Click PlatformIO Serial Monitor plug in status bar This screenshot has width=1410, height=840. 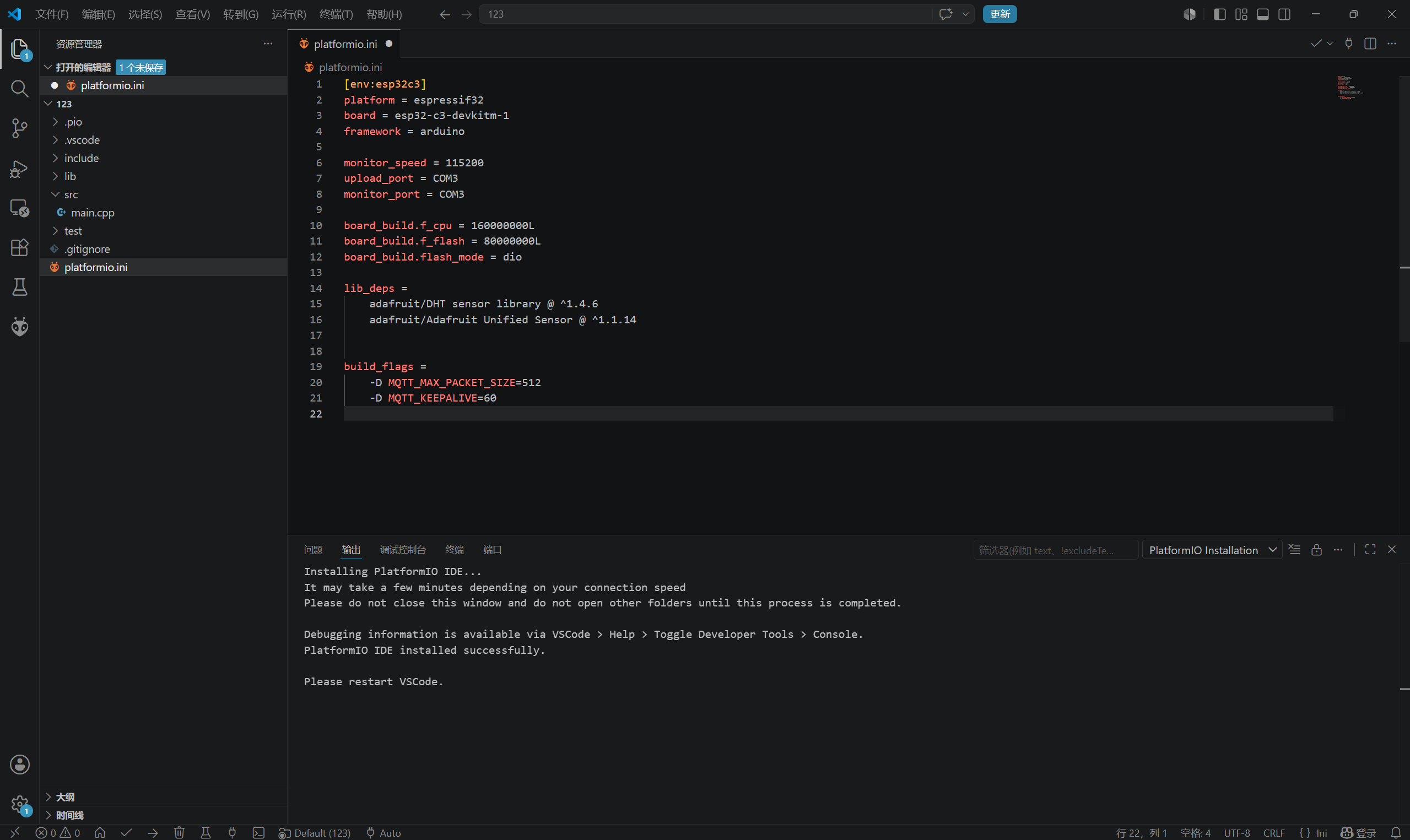point(232,833)
